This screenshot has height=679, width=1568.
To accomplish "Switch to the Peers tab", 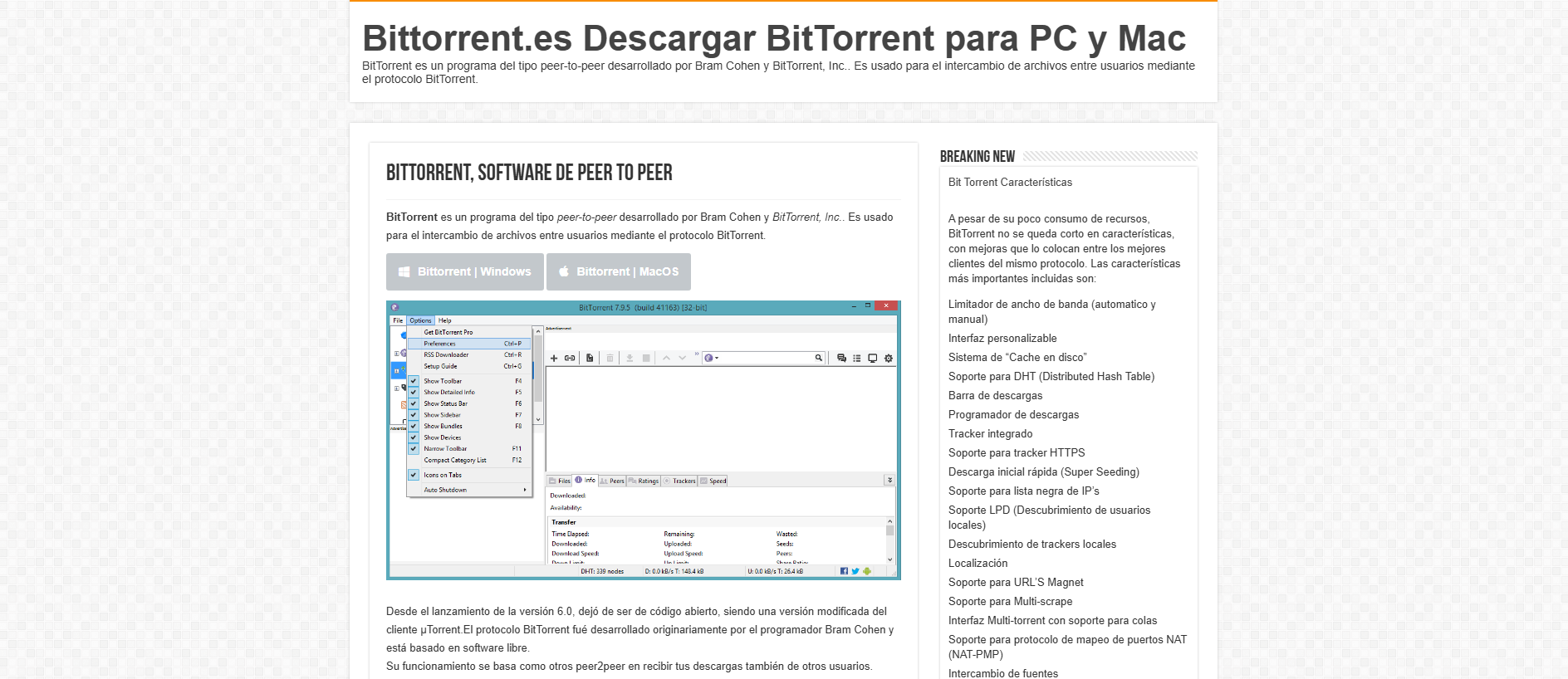I will pos(612,481).
